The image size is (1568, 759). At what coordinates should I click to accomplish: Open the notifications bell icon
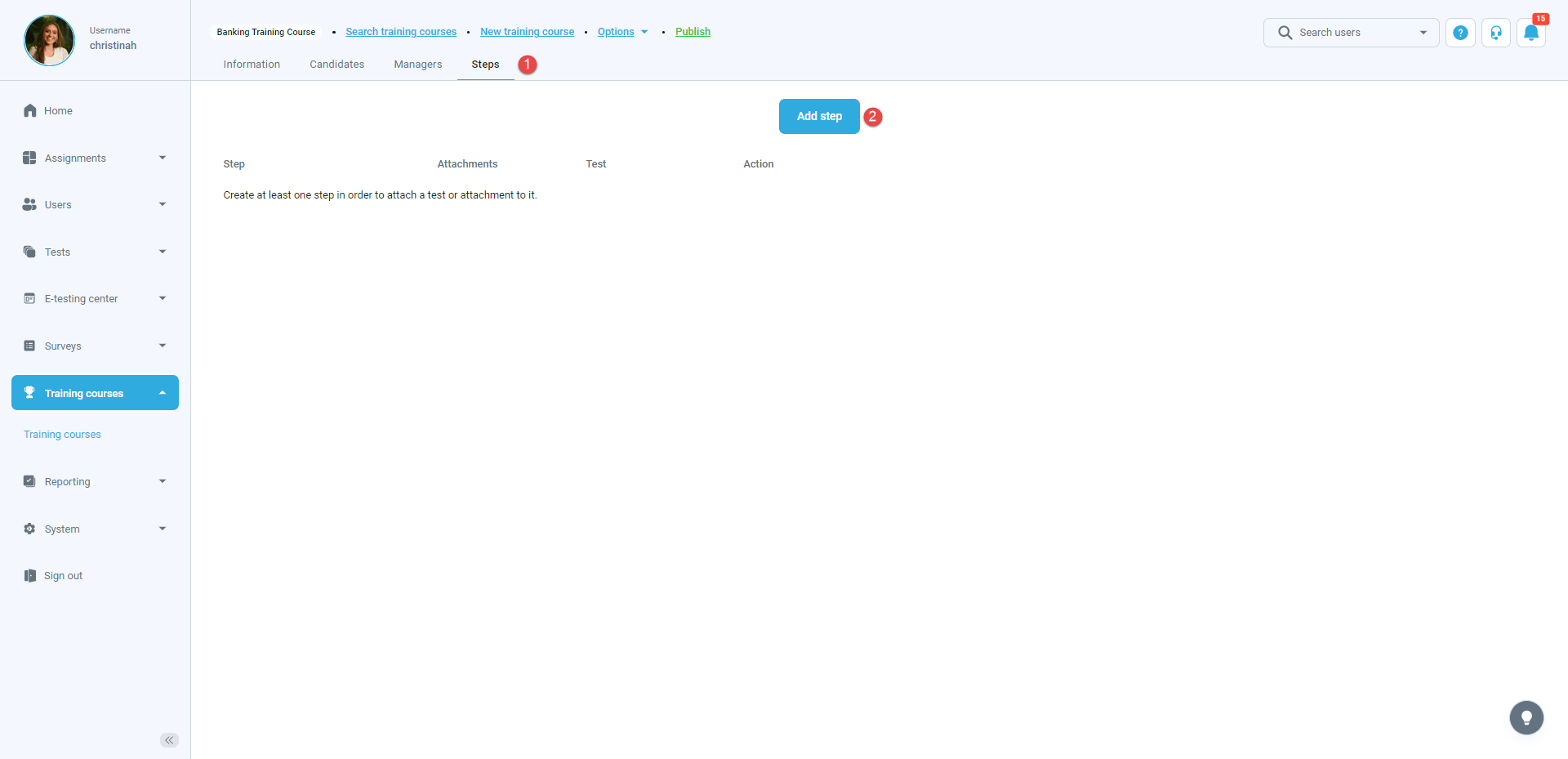coord(1530,33)
